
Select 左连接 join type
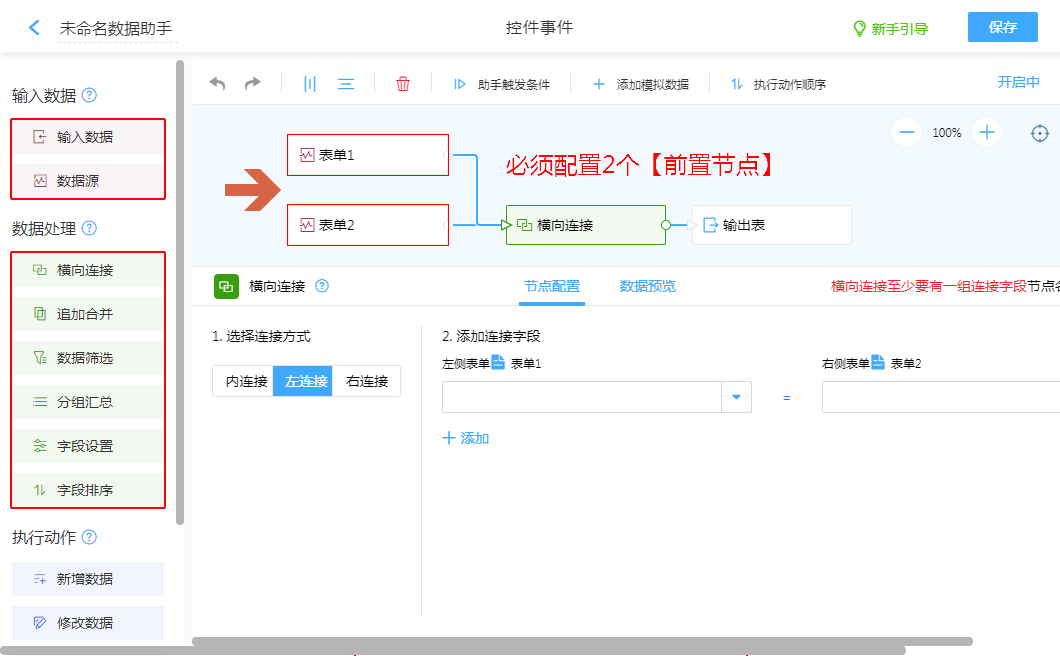pyautogui.click(x=303, y=381)
